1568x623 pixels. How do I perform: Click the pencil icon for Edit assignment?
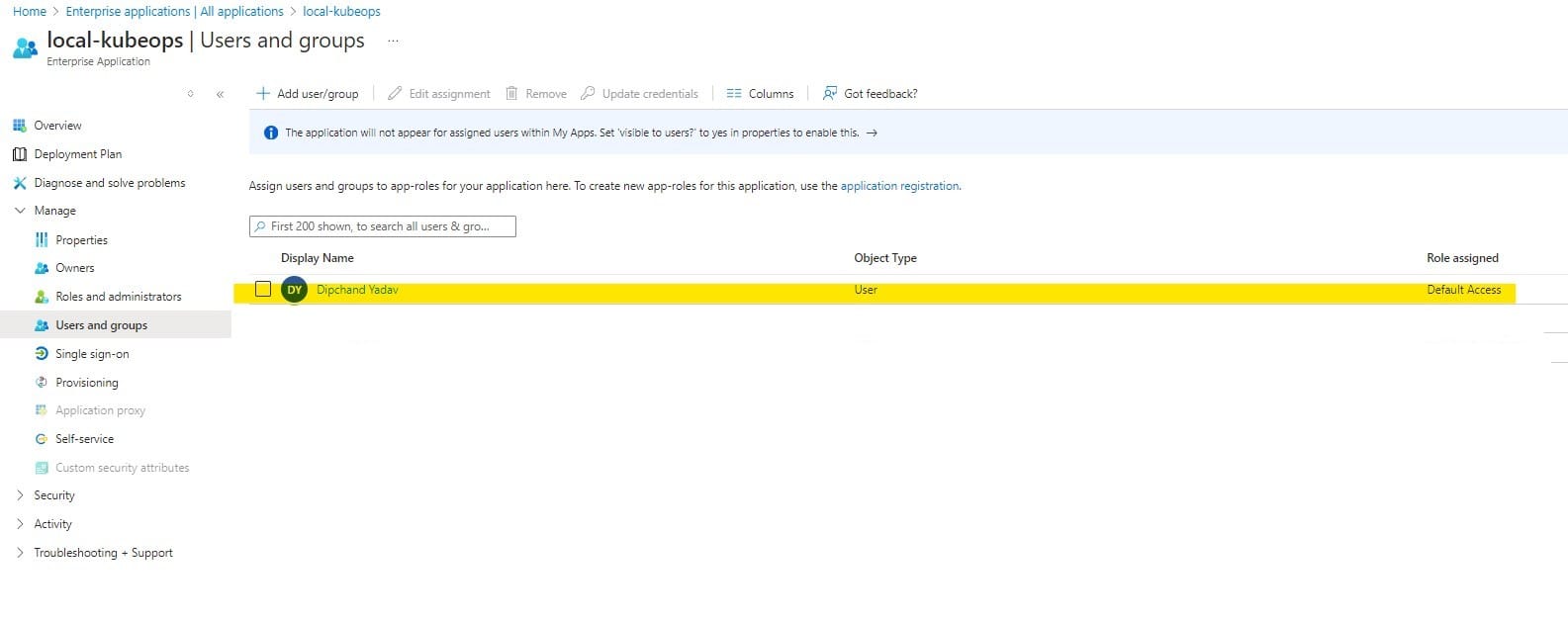[x=395, y=94]
